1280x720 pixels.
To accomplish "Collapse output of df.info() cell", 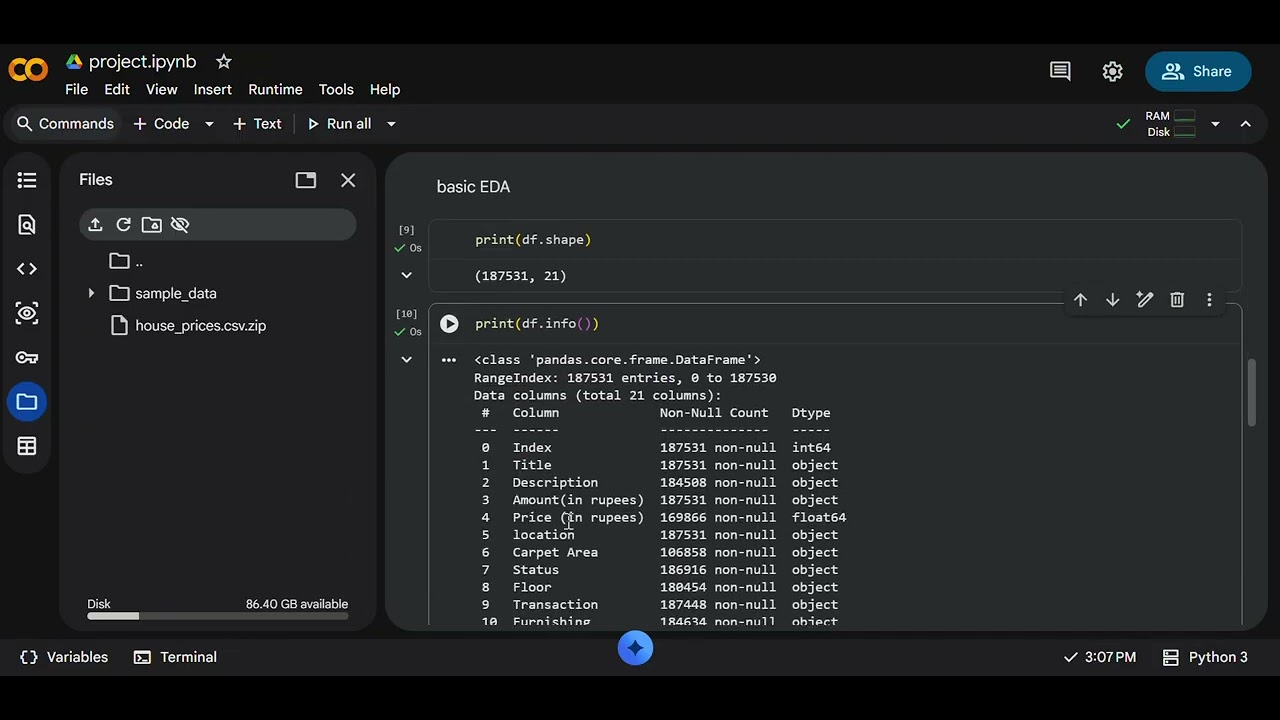I will (406, 359).
